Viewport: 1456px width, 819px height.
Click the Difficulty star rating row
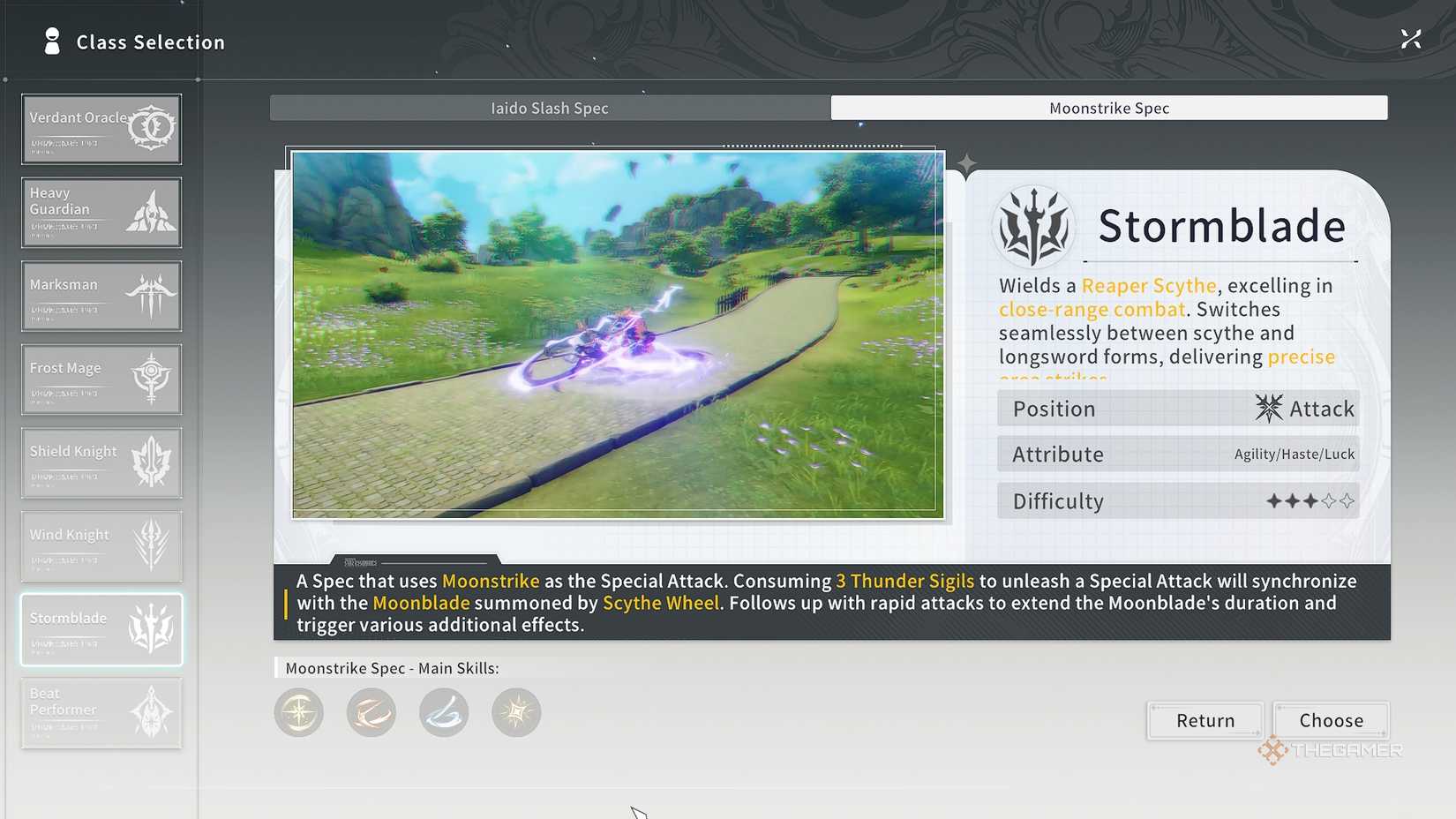point(1177,501)
